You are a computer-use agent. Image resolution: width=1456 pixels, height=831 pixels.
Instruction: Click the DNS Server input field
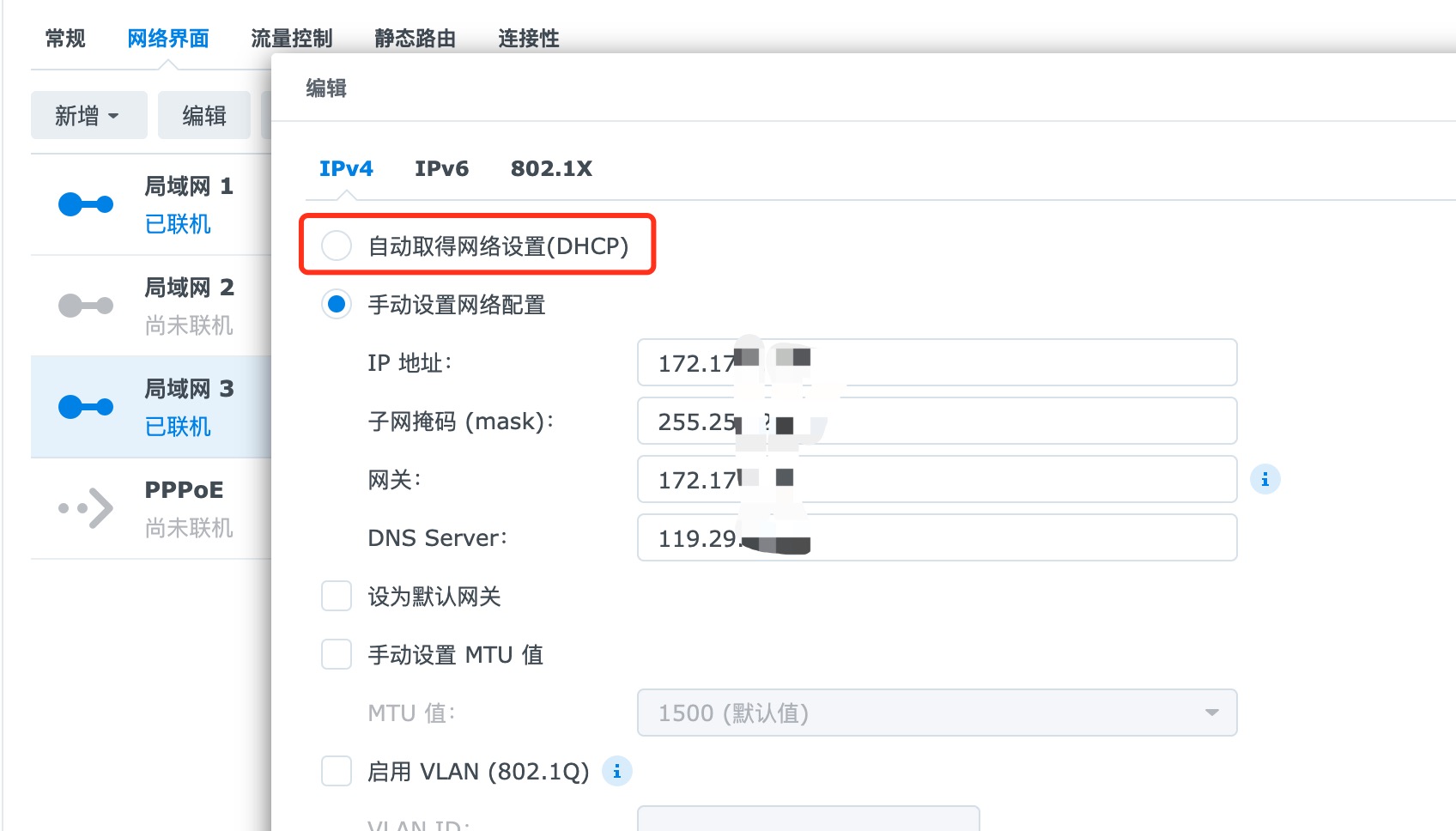(1013, 537)
